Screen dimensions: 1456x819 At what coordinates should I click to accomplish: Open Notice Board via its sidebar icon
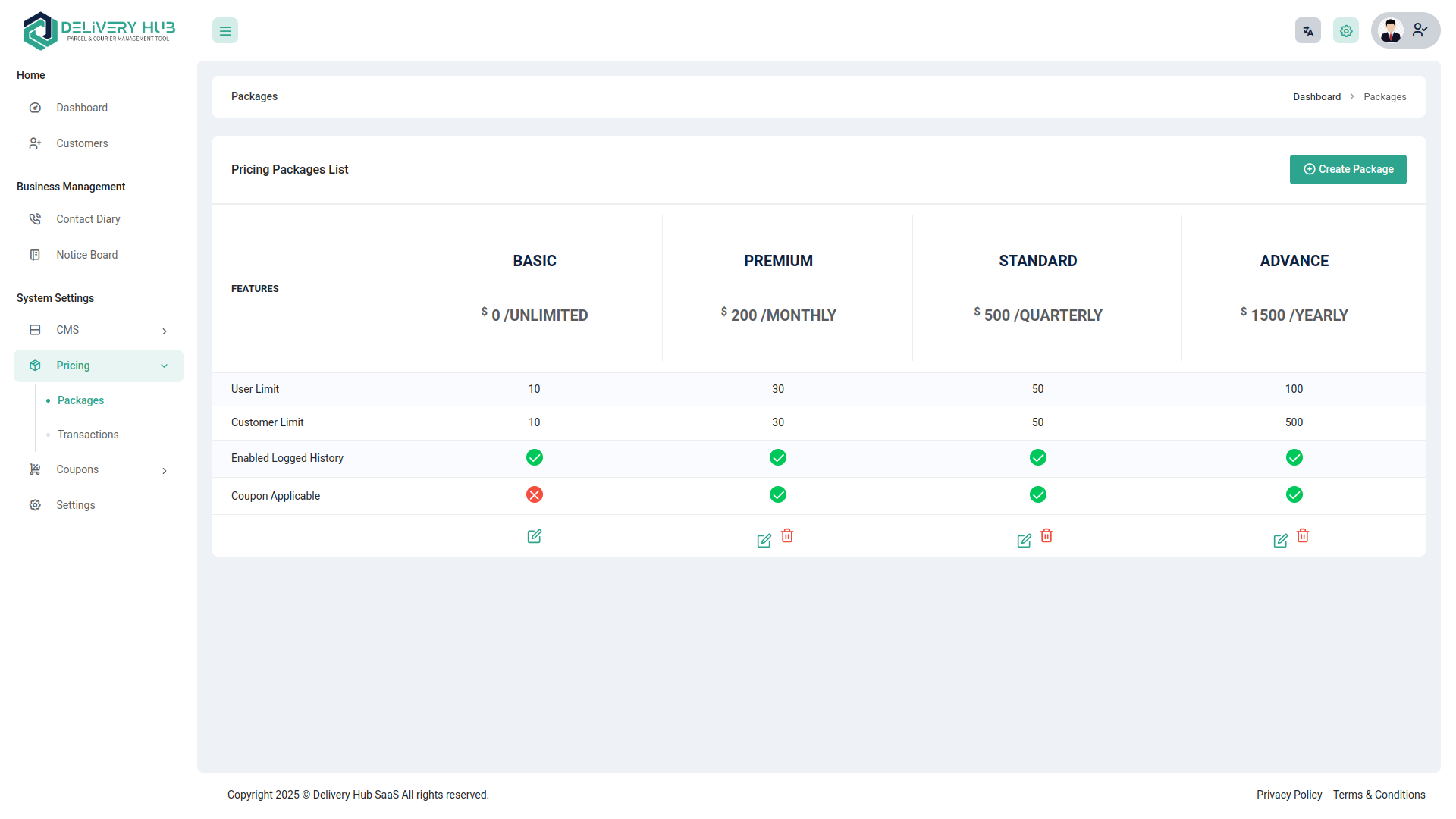(x=35, y=255)
